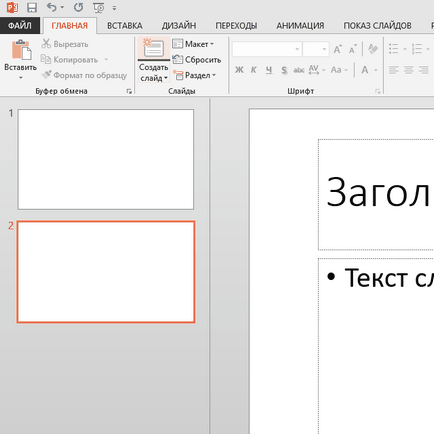This screenshot has height=434, width=434.
Task: Clear all formatting icon
Action: point(373,49)
